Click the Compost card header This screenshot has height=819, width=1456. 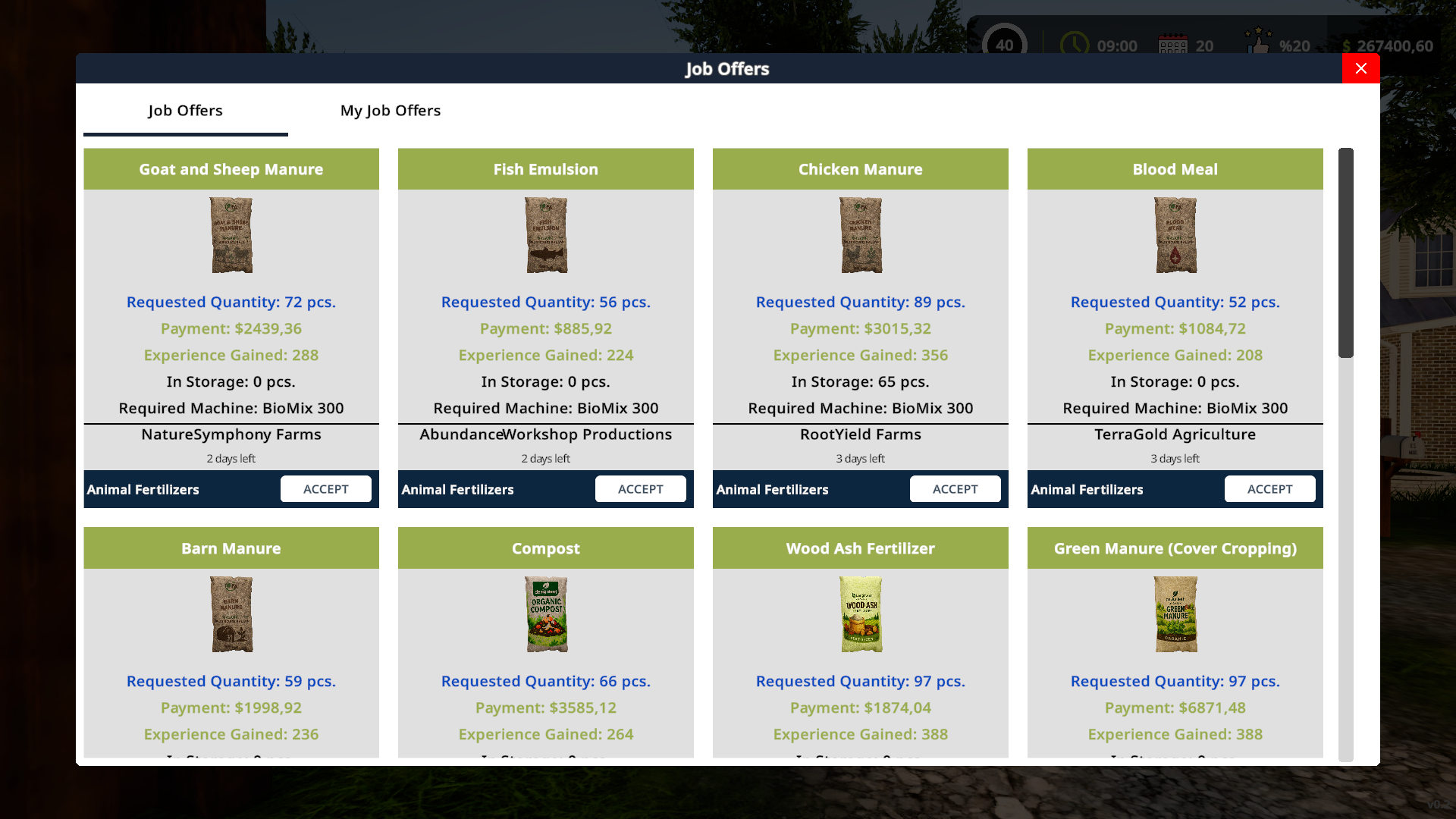[x=546, y=548]
